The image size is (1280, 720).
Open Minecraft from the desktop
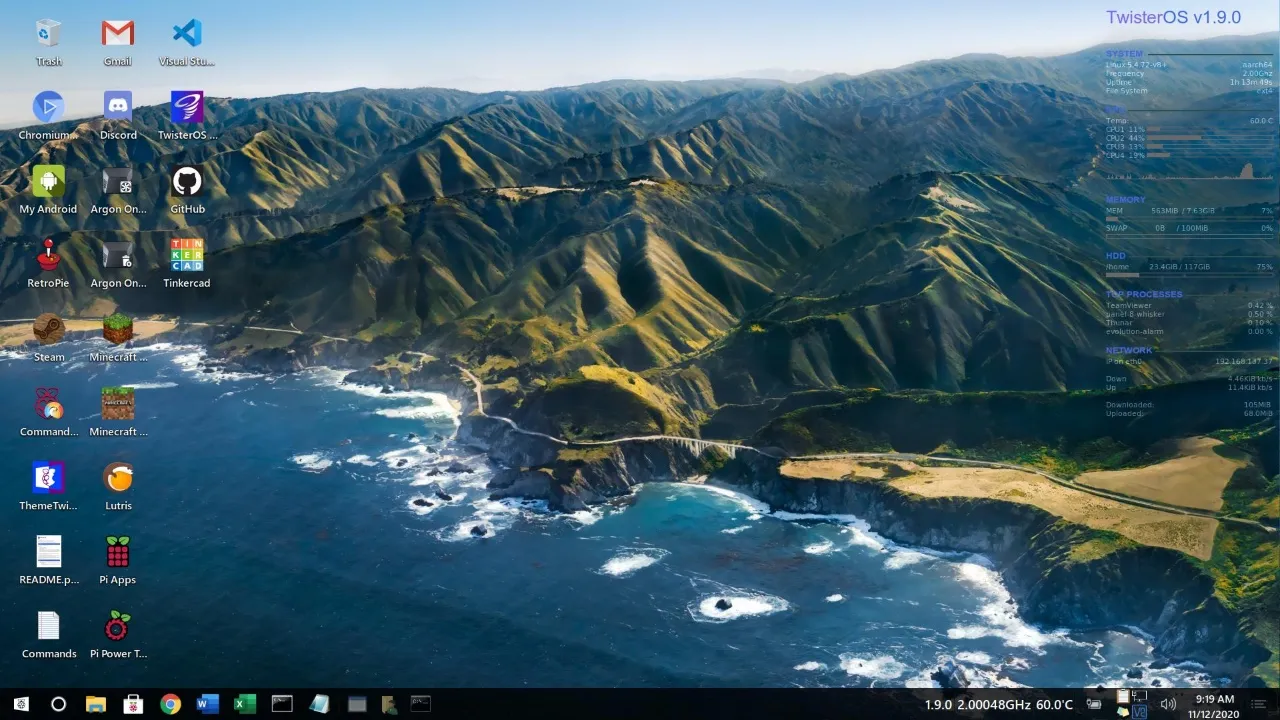(x=117, y=330)
